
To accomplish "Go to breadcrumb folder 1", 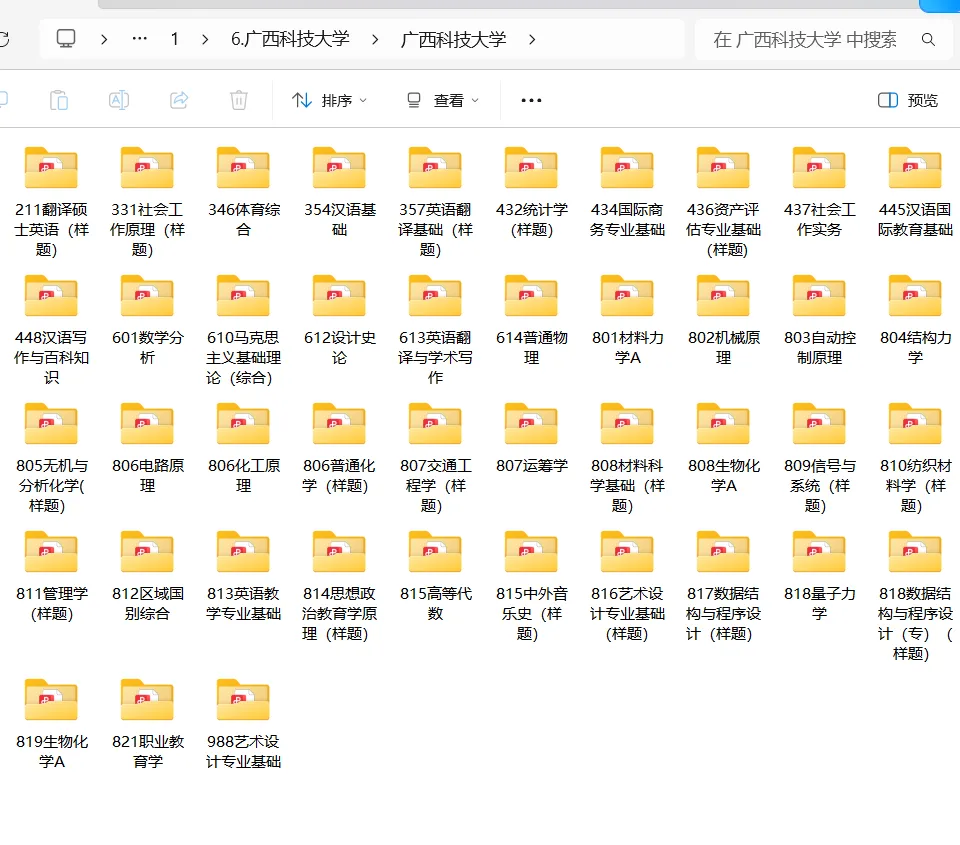I will 174,40.
